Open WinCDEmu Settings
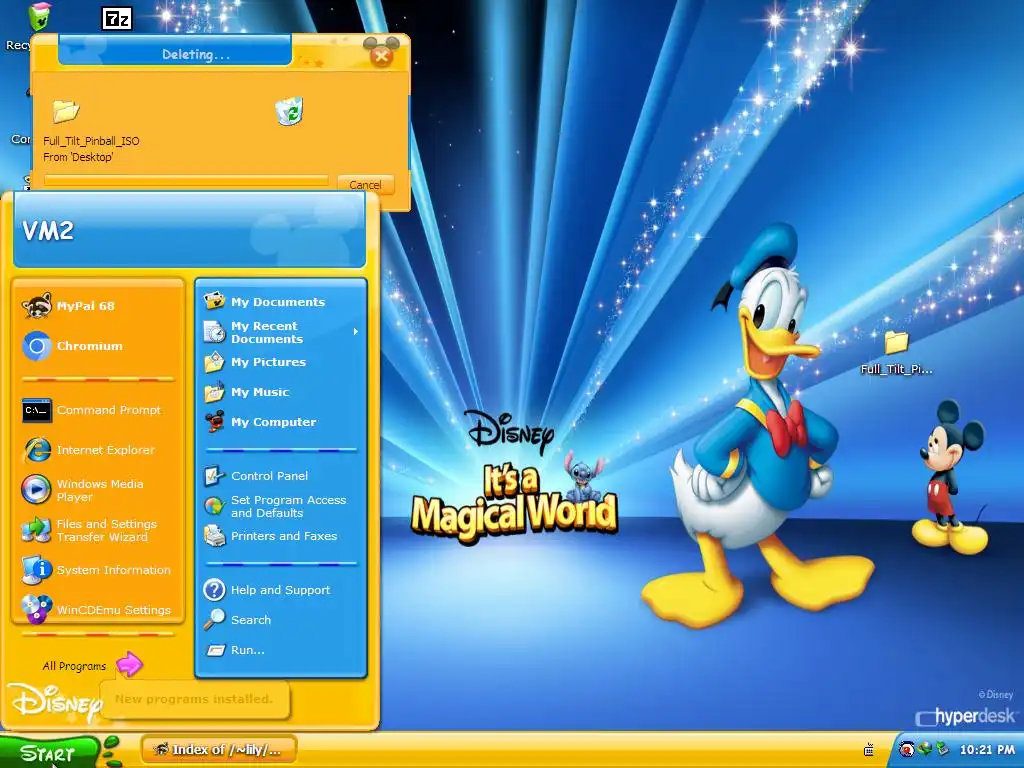This screenshot has height=768, width=1024. (x=98, y=610)
